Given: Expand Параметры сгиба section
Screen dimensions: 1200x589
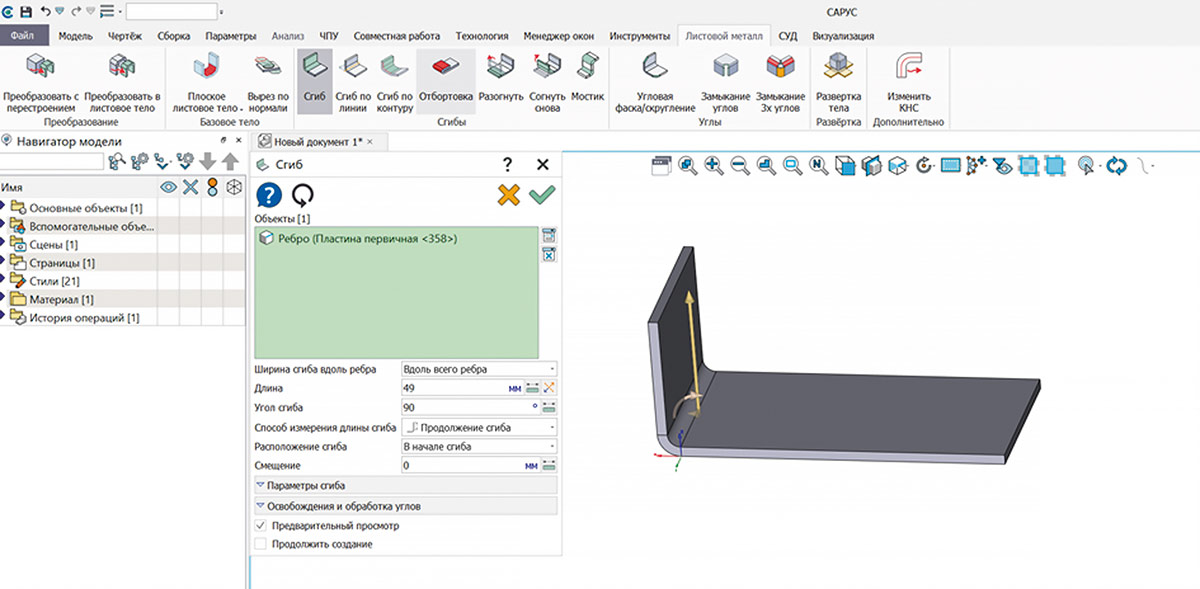Looking at the screenshot, I should (406, 485).
